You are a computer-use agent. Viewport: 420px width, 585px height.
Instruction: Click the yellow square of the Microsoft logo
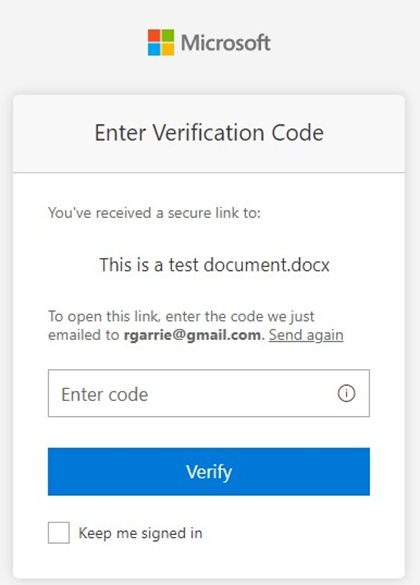pos(168,50)
